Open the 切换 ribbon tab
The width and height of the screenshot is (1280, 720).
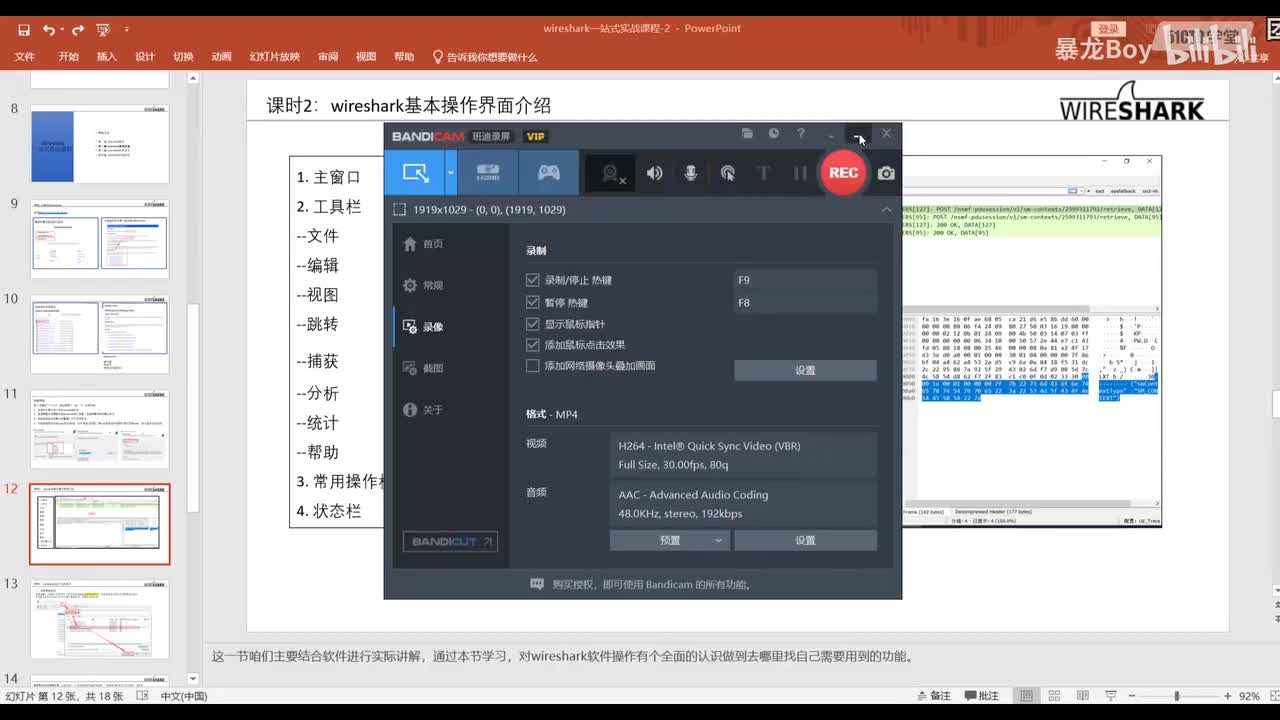(183, 57)
